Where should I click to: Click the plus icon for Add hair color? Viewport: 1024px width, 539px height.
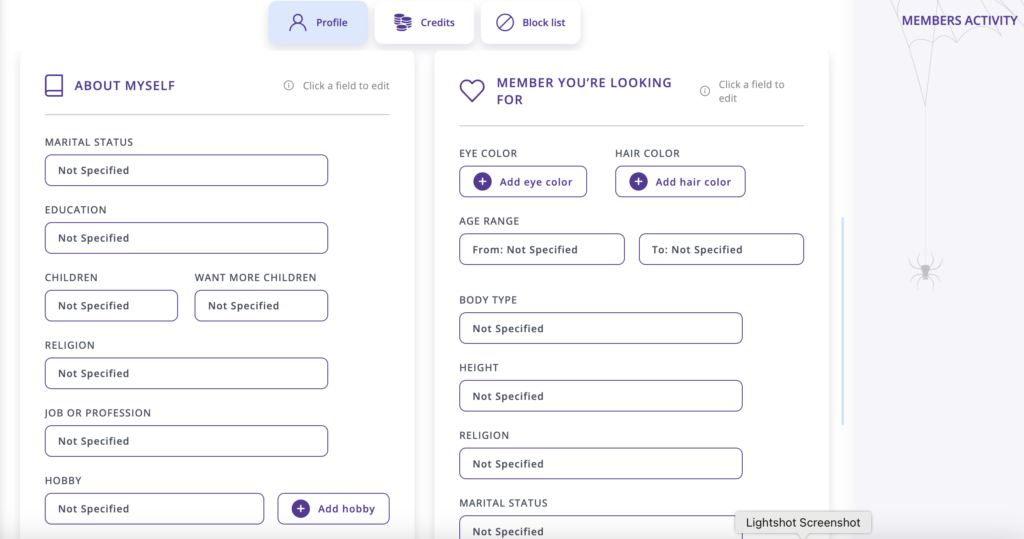coord(638,182)
